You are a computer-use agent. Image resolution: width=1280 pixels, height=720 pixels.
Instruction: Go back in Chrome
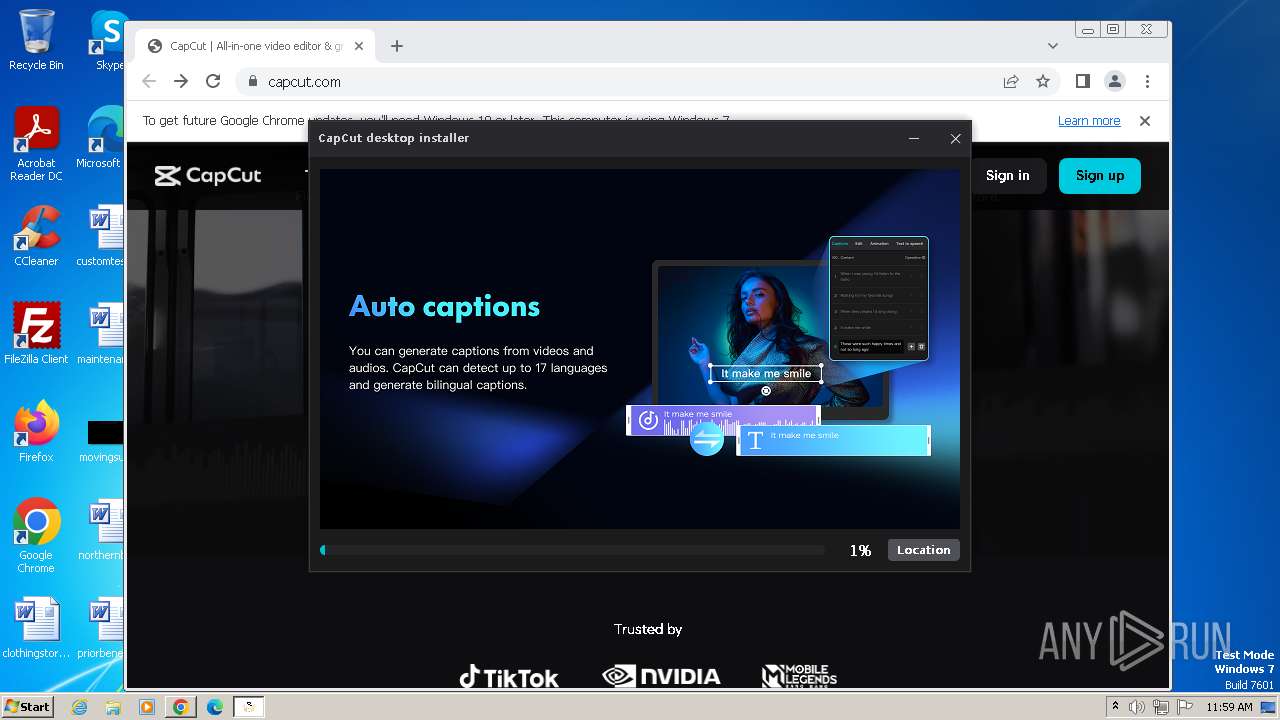pos(149,82)
